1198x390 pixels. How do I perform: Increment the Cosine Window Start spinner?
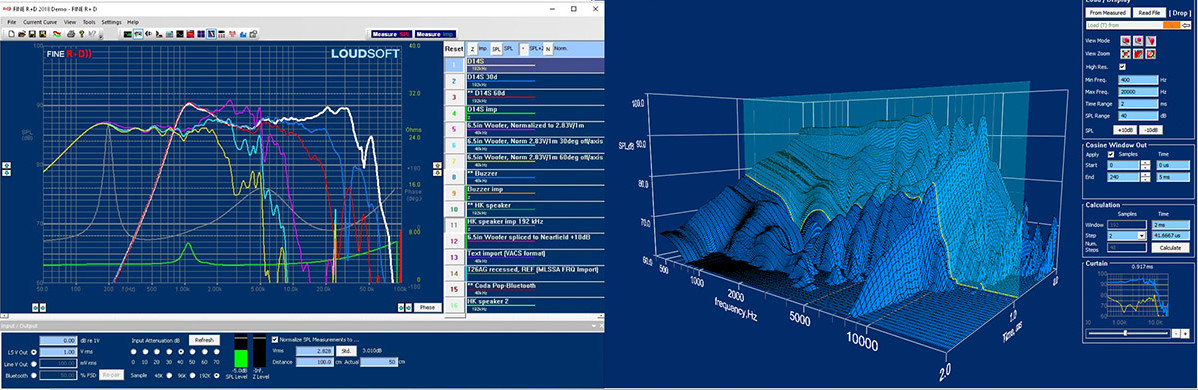[x=1145, y=162]
